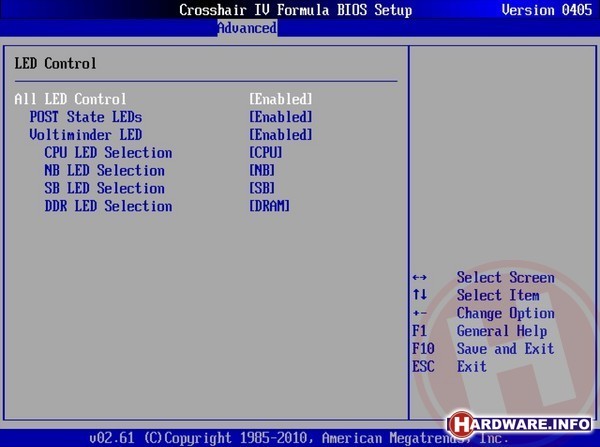Select the All LED Control label

pyautogui.click(x=70, y=99)
